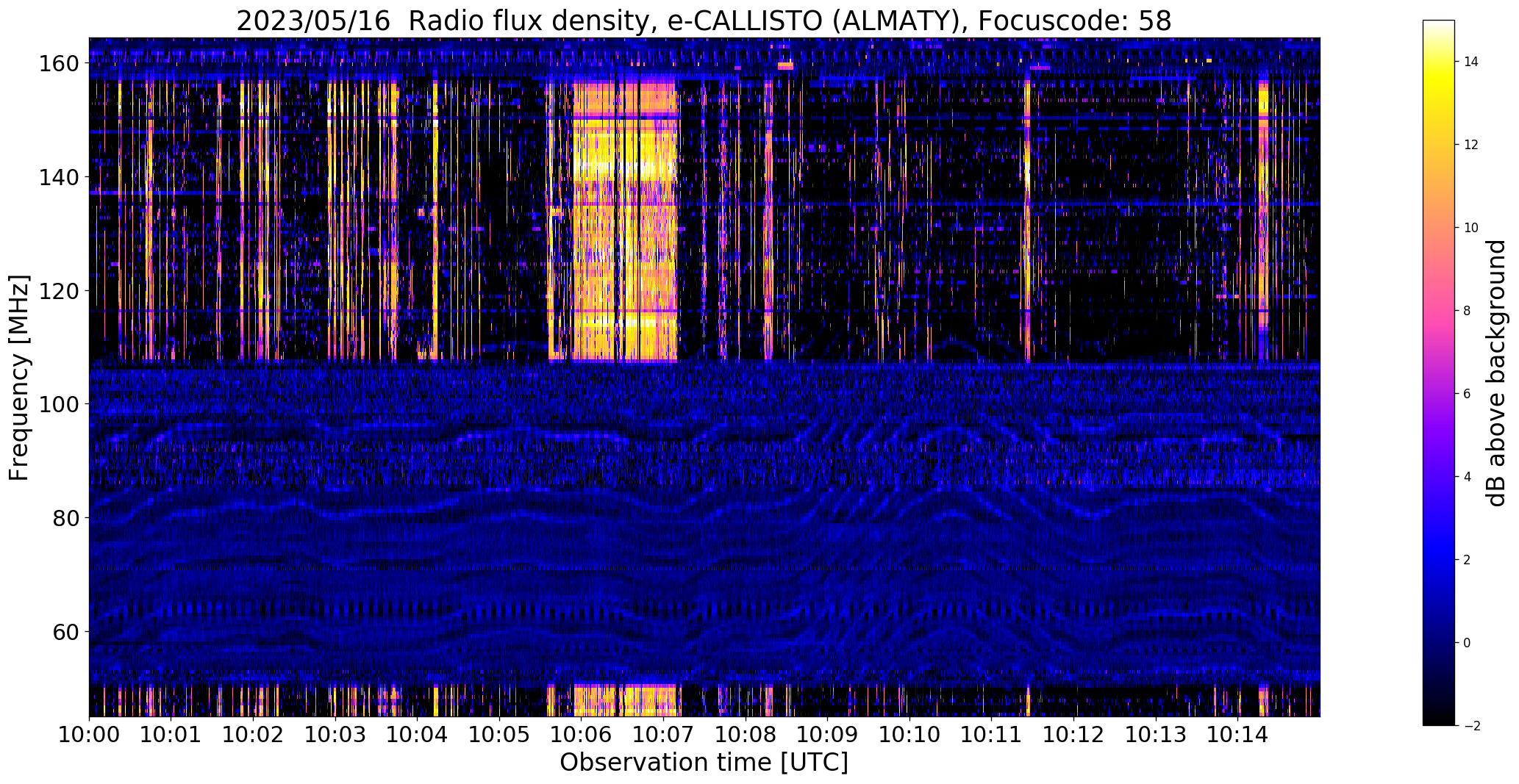Click the yellow band of the colorbar
Viewport: 1519px width, 784px height.
pyautogui.click(x=1439, y=88)
